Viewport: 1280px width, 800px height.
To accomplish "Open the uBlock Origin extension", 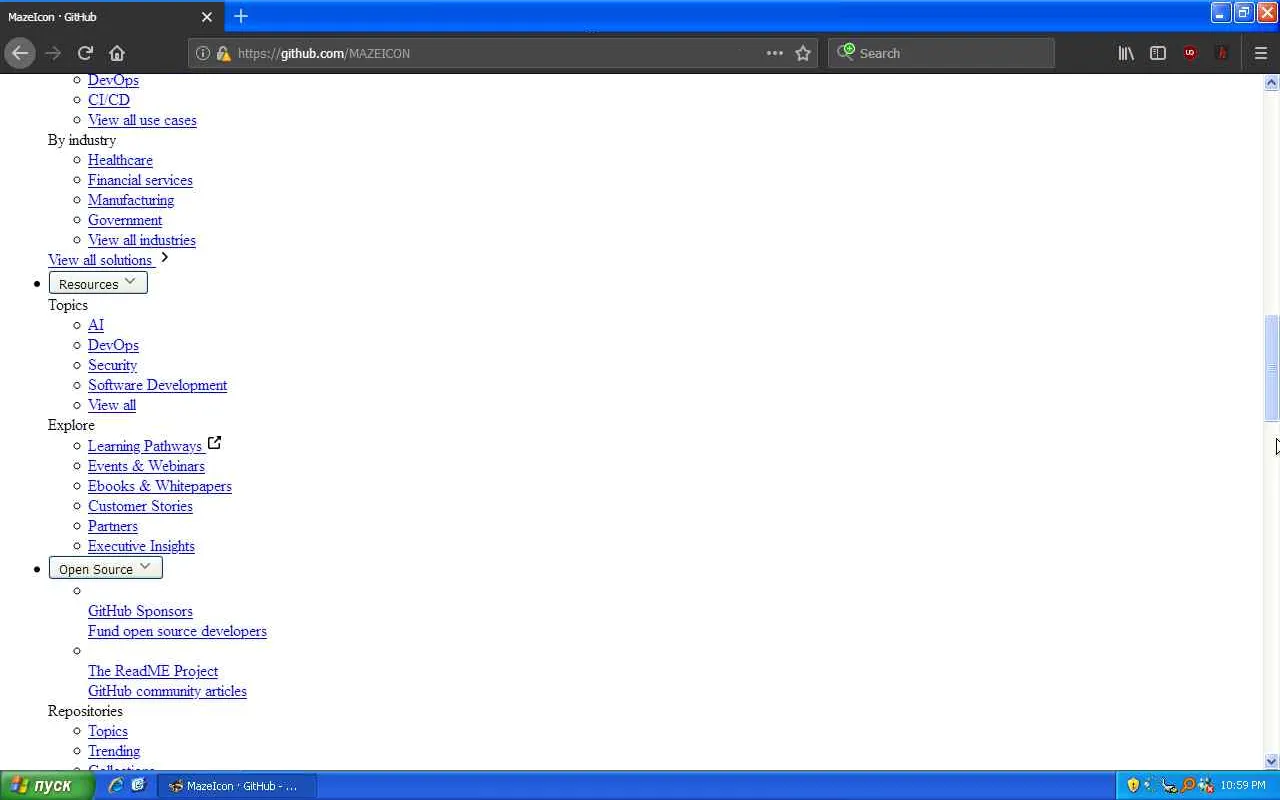I will [1190, 53].
